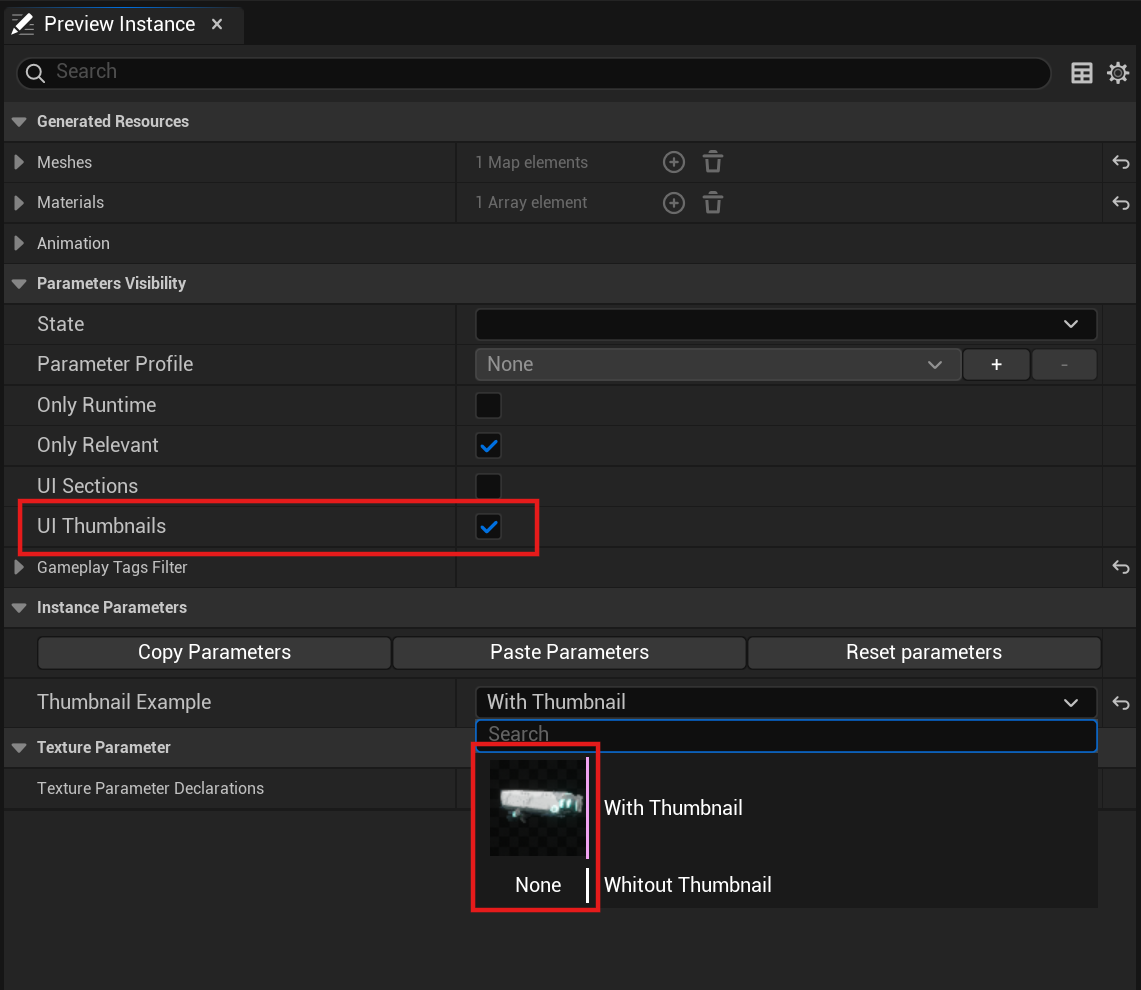The width and height of the screenshot is (1141, 990).
Task: Collapse the Instance Parameters section
Action: [20, 608]
